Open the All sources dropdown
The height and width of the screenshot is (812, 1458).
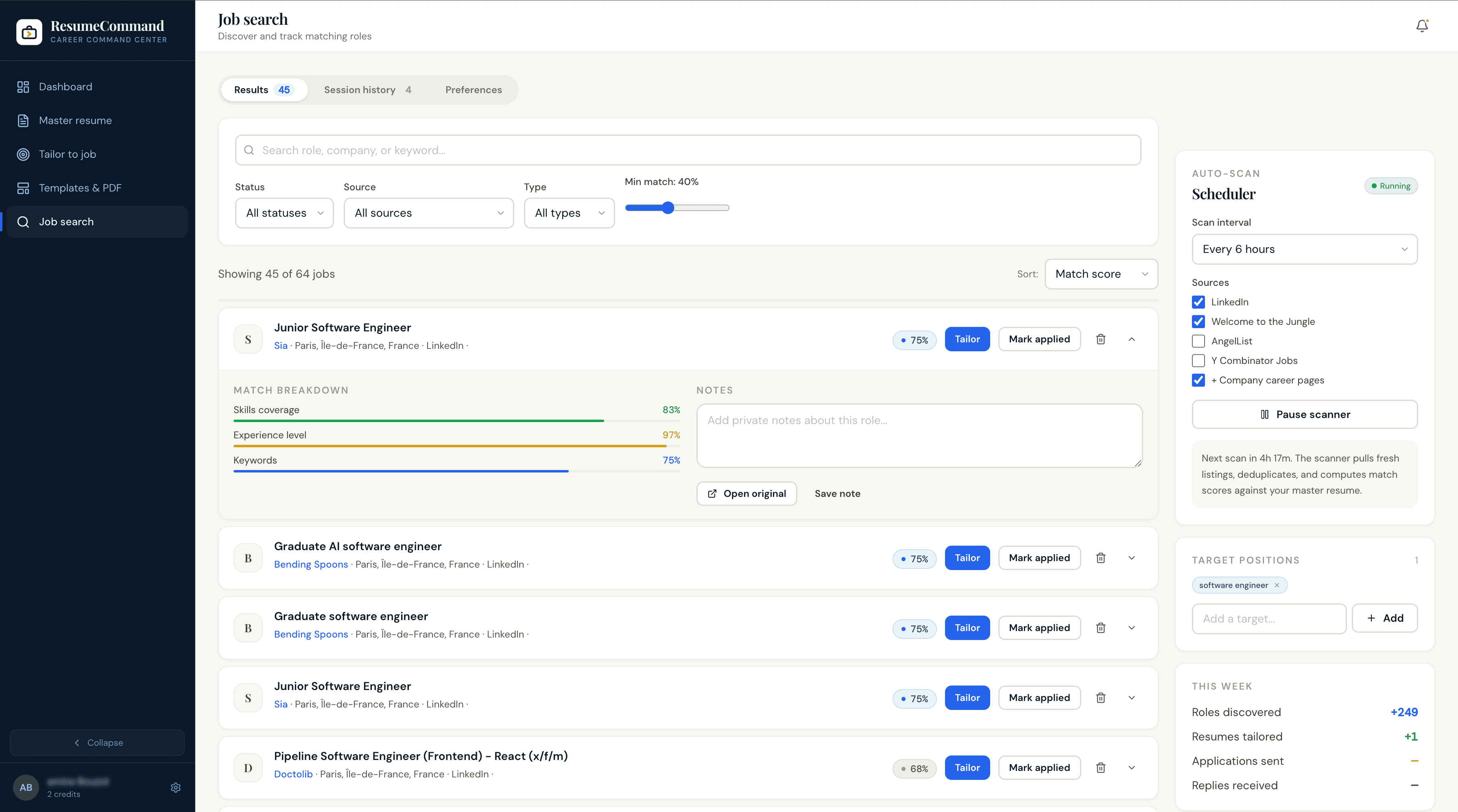coord(428,213)
